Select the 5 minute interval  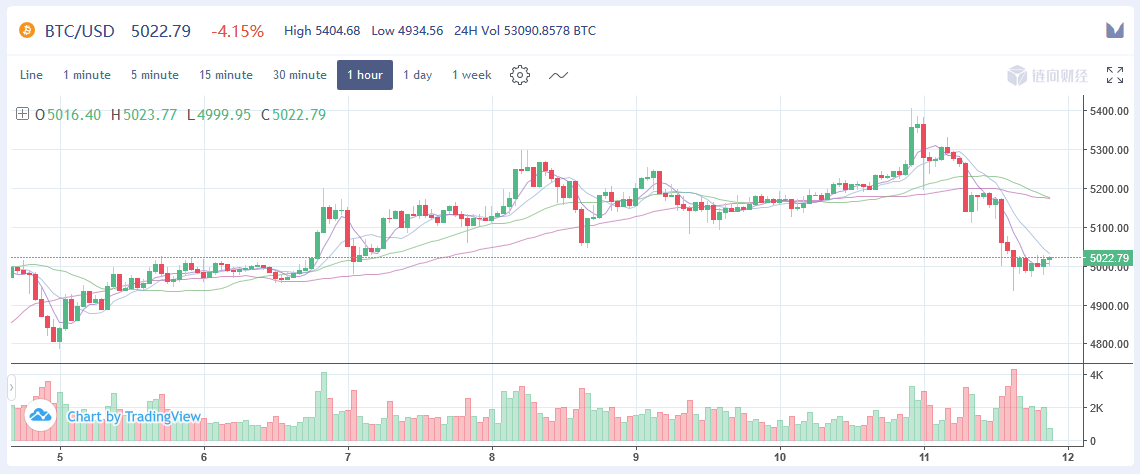154,75
